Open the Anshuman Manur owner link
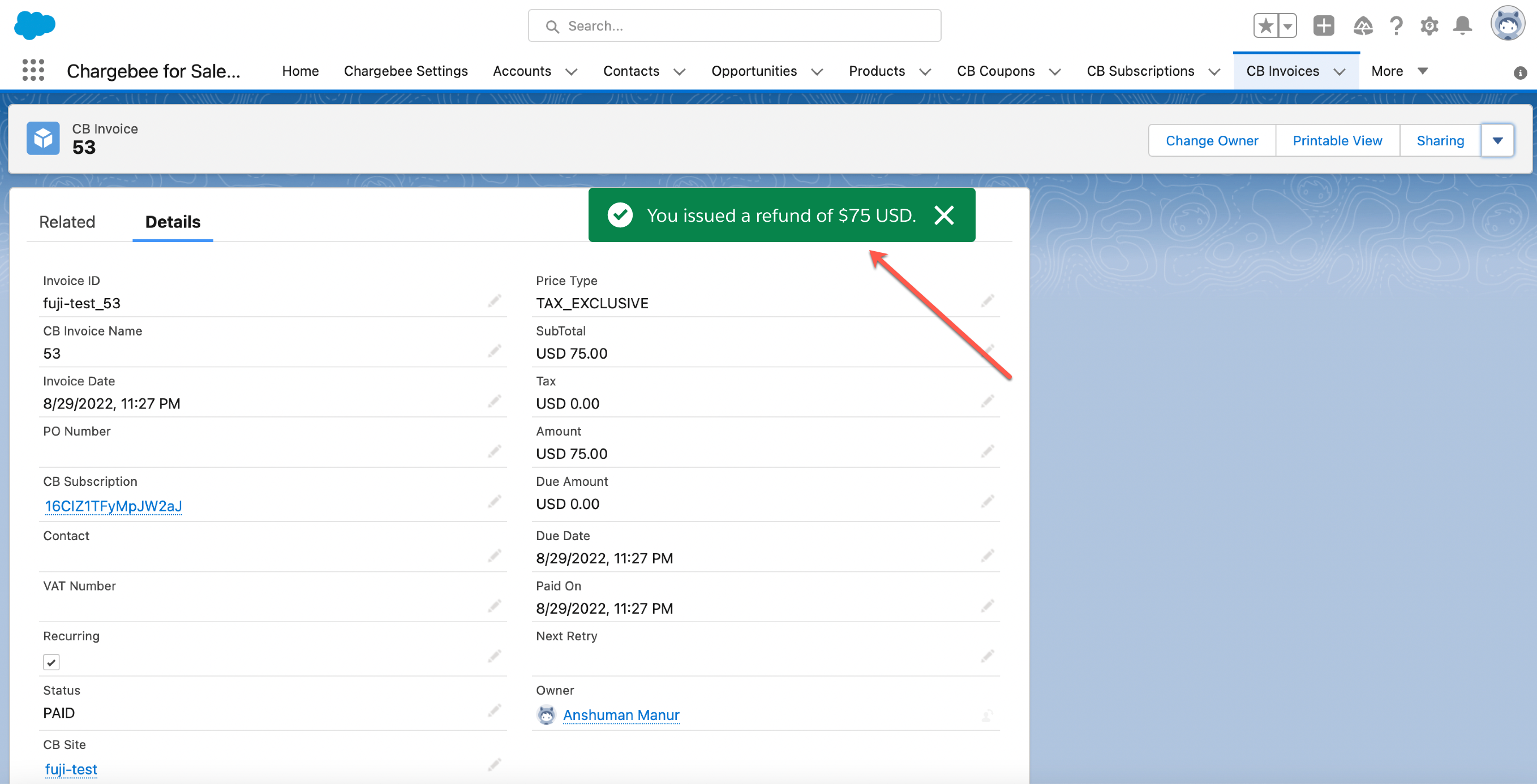The height and width of the screenshot is (784, 1537). click(621, 714)
